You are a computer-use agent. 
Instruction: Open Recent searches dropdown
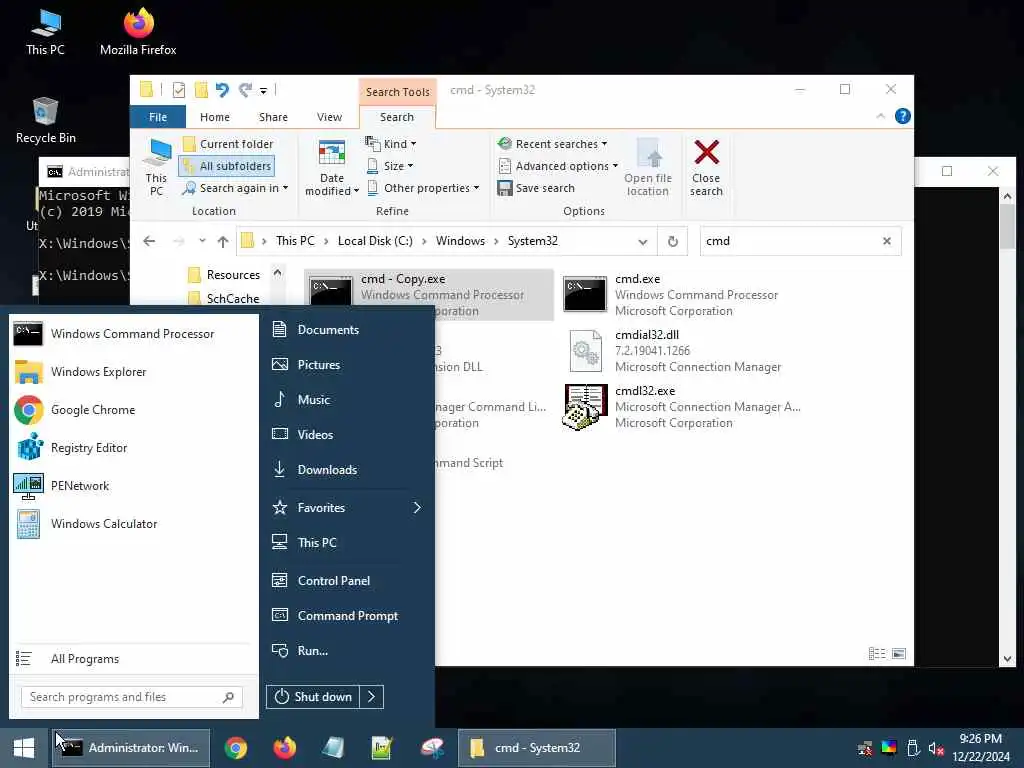click(x=552, y=144)
